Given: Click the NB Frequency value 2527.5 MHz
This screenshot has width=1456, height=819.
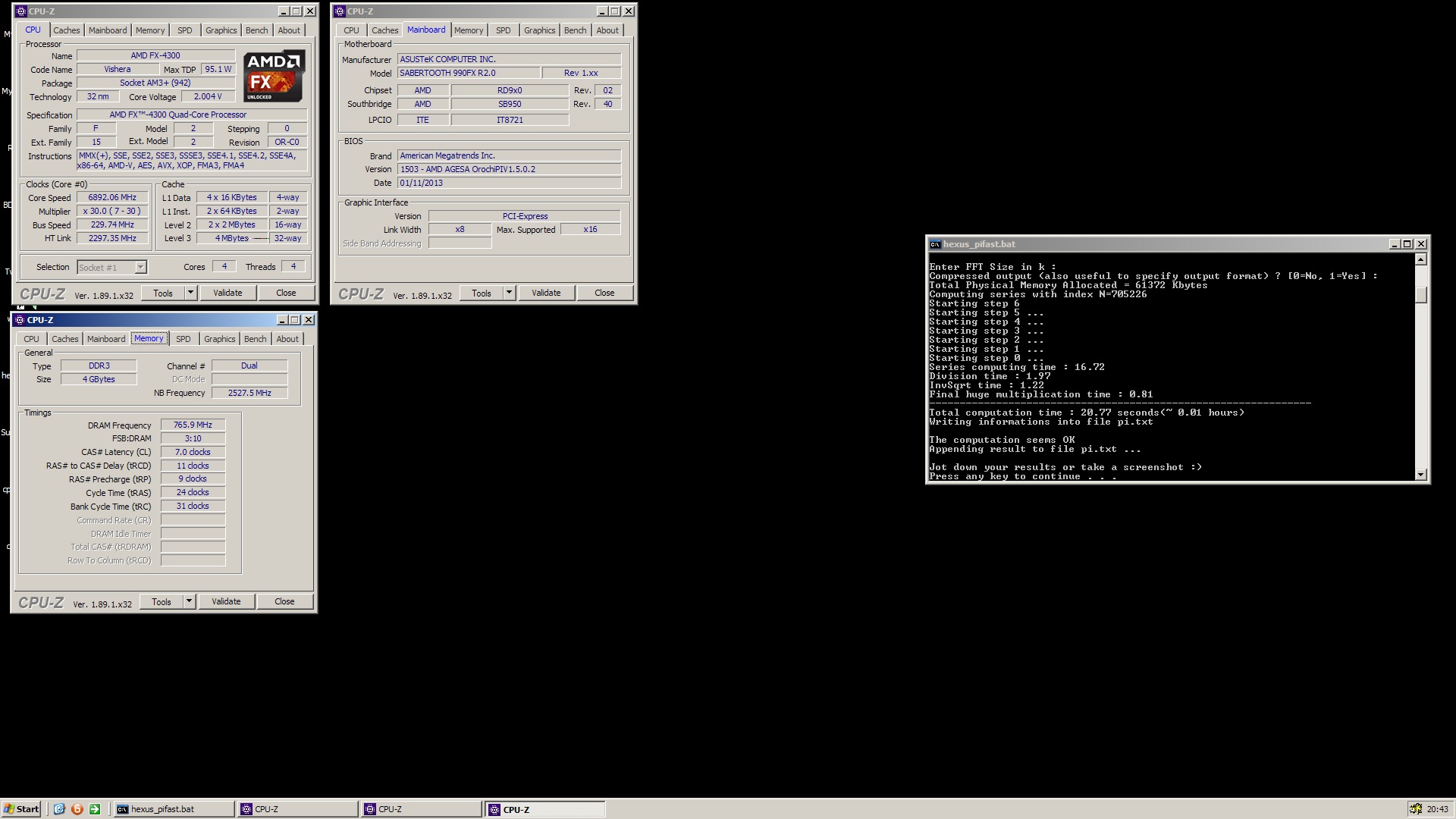Looking at the screenshot, I should click(249, 393).
